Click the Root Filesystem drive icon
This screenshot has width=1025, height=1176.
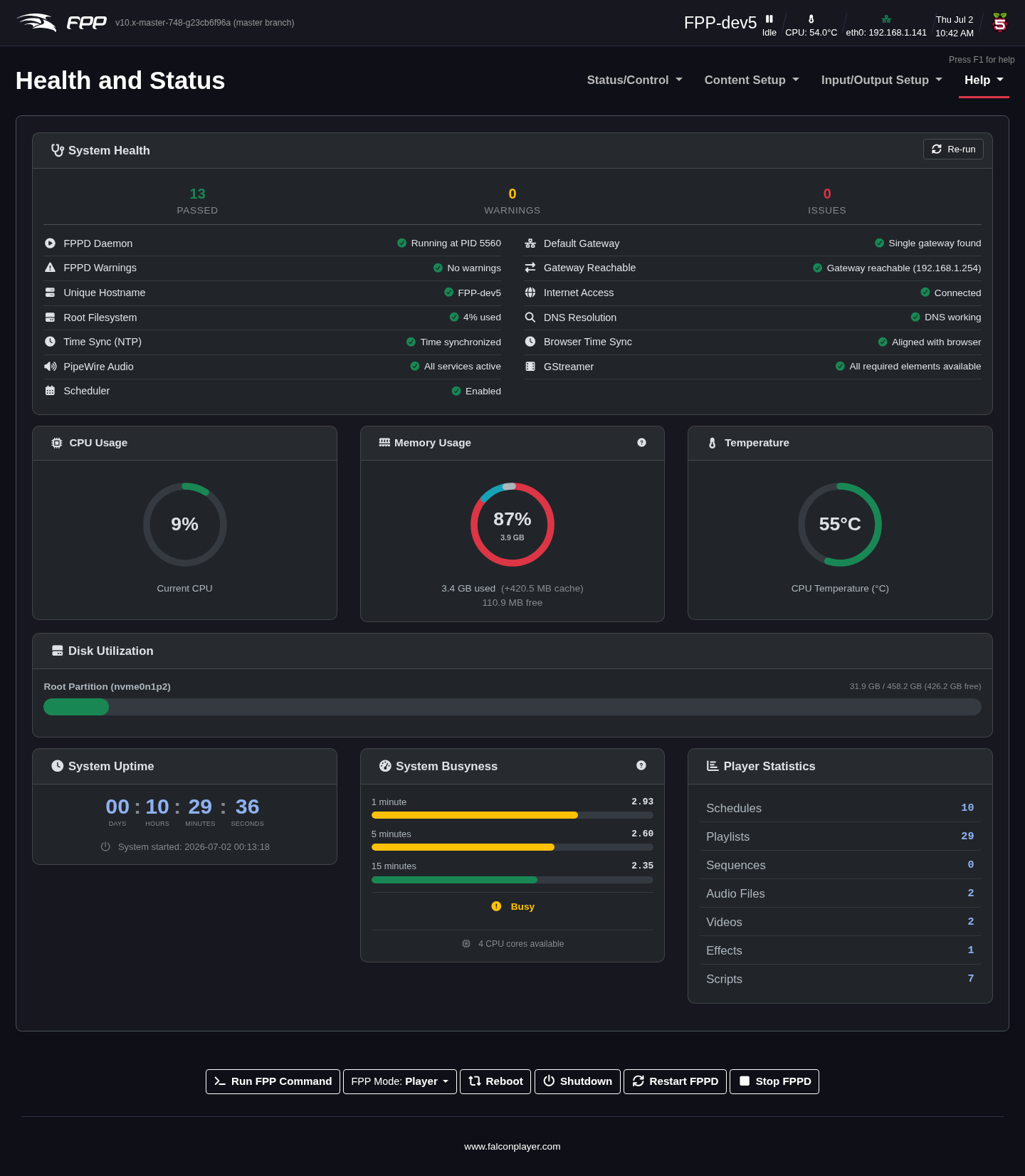click(50, 317)
